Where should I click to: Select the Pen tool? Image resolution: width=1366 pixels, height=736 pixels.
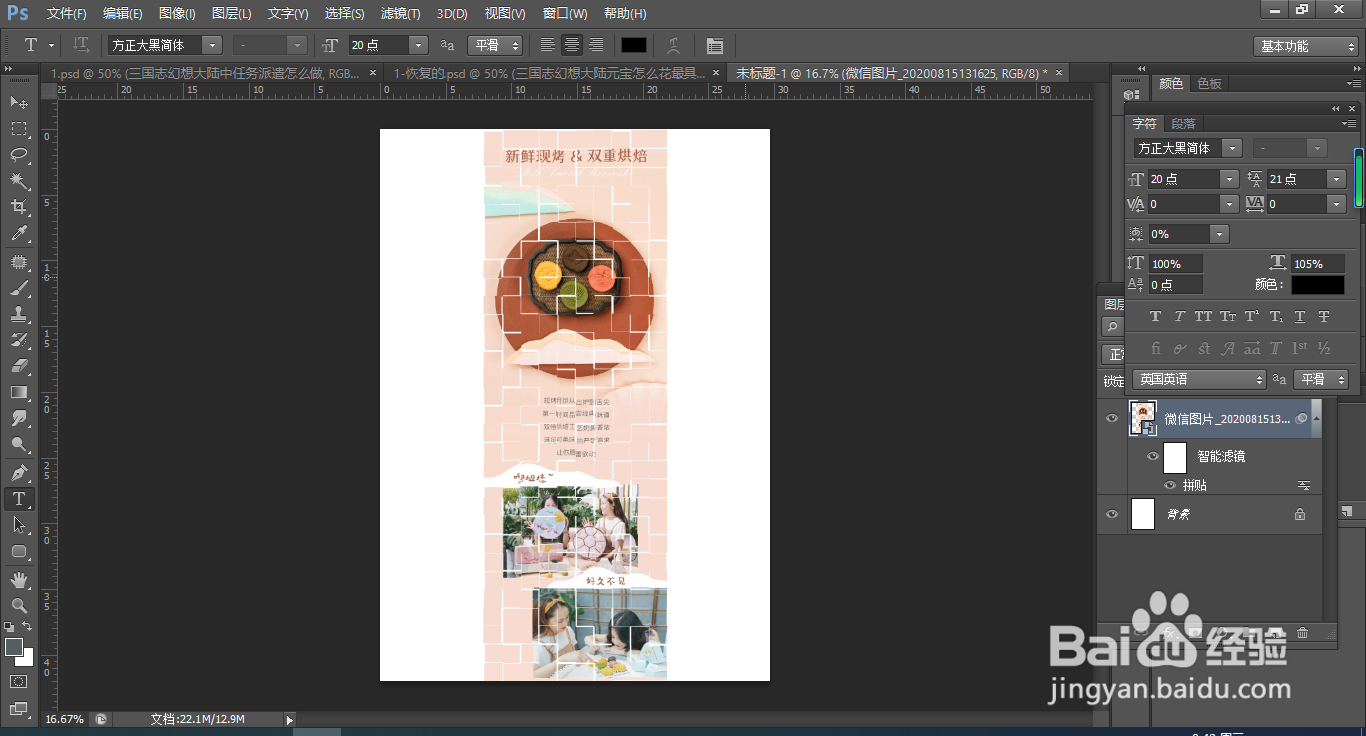[19, 472]
